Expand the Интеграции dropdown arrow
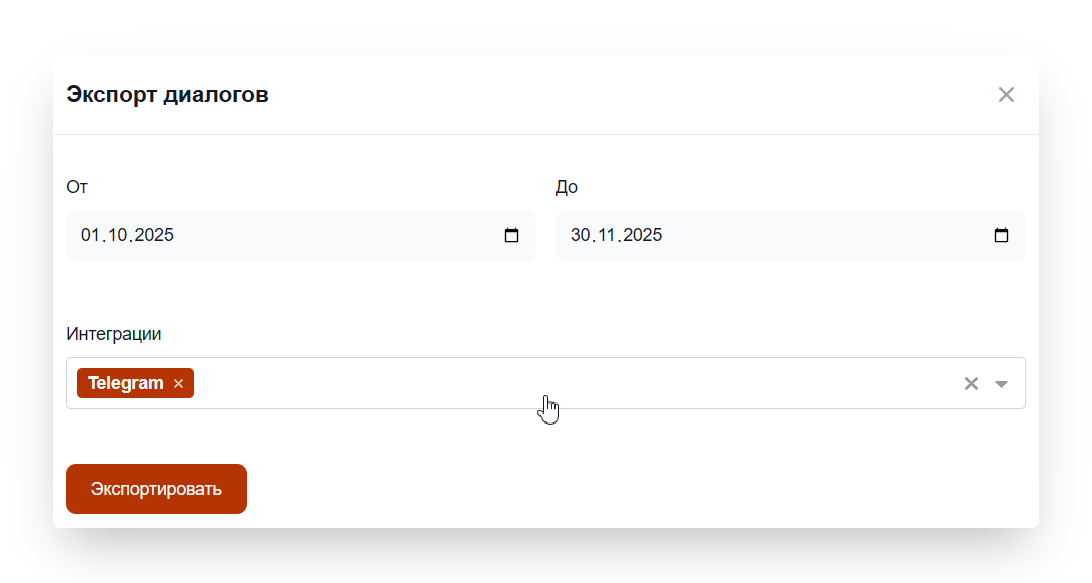 pos(1001,384)
